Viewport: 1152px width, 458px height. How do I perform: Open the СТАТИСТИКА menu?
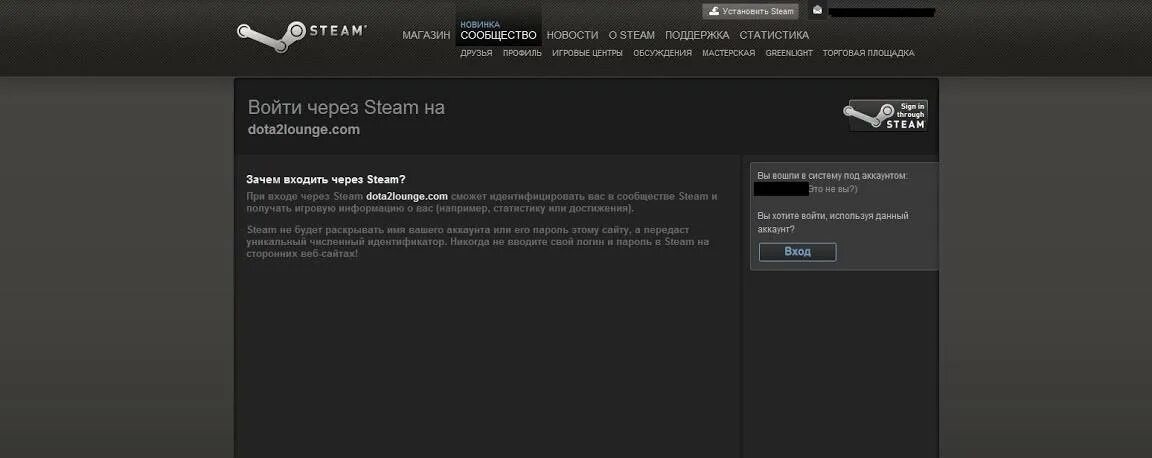774,35
